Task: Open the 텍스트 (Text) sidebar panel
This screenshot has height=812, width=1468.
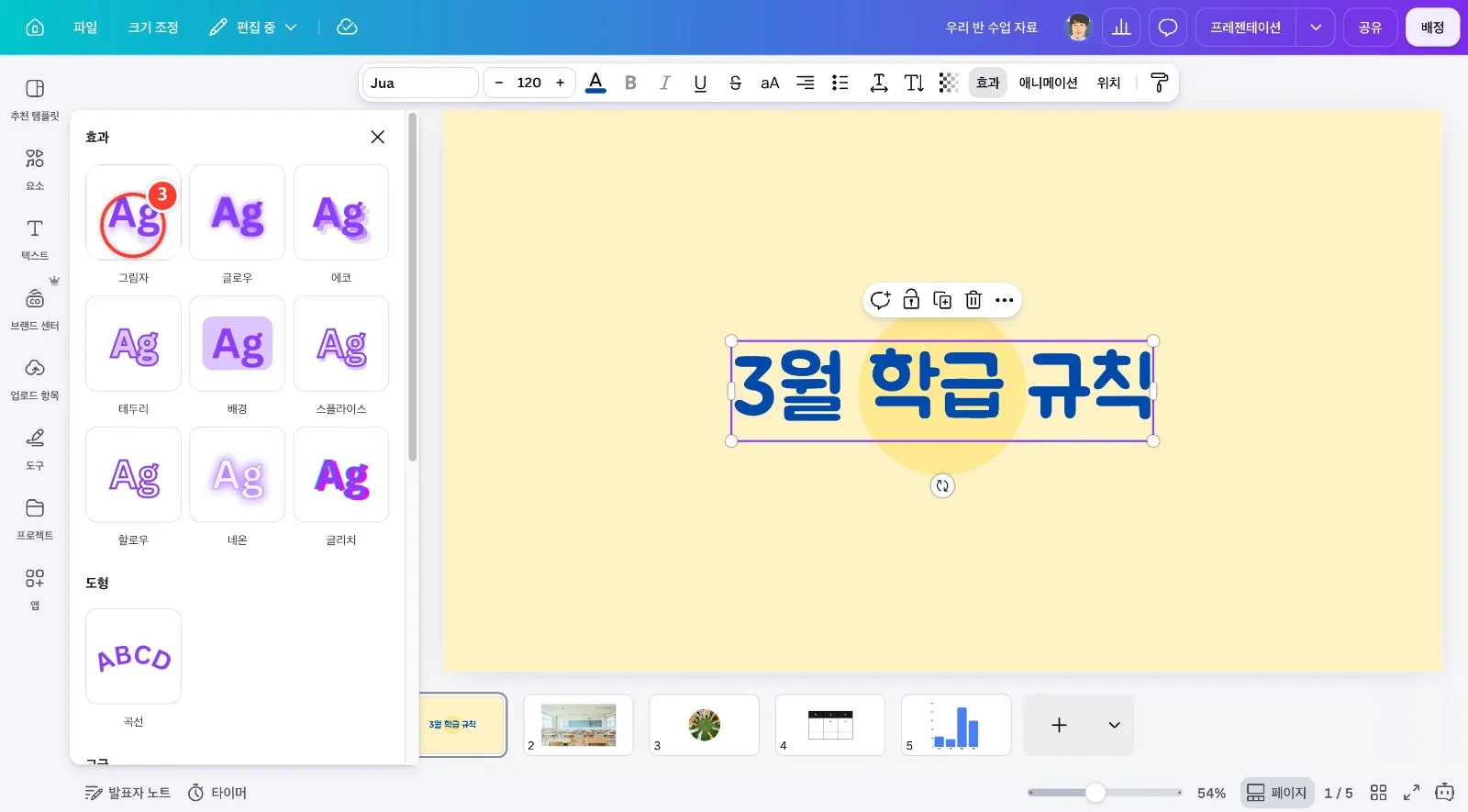Action: (x=35, y=239)
